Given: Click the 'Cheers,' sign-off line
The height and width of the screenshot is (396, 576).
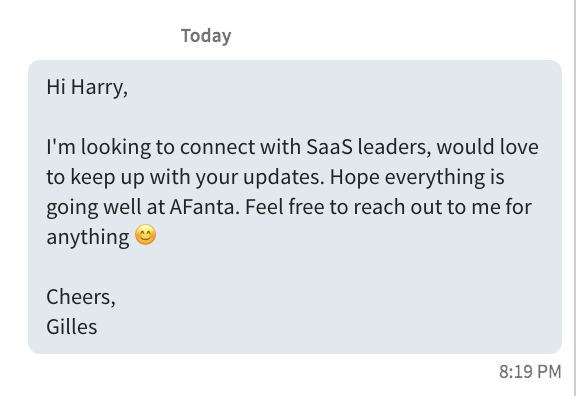Looking at the screenshot, I should 81,296.
